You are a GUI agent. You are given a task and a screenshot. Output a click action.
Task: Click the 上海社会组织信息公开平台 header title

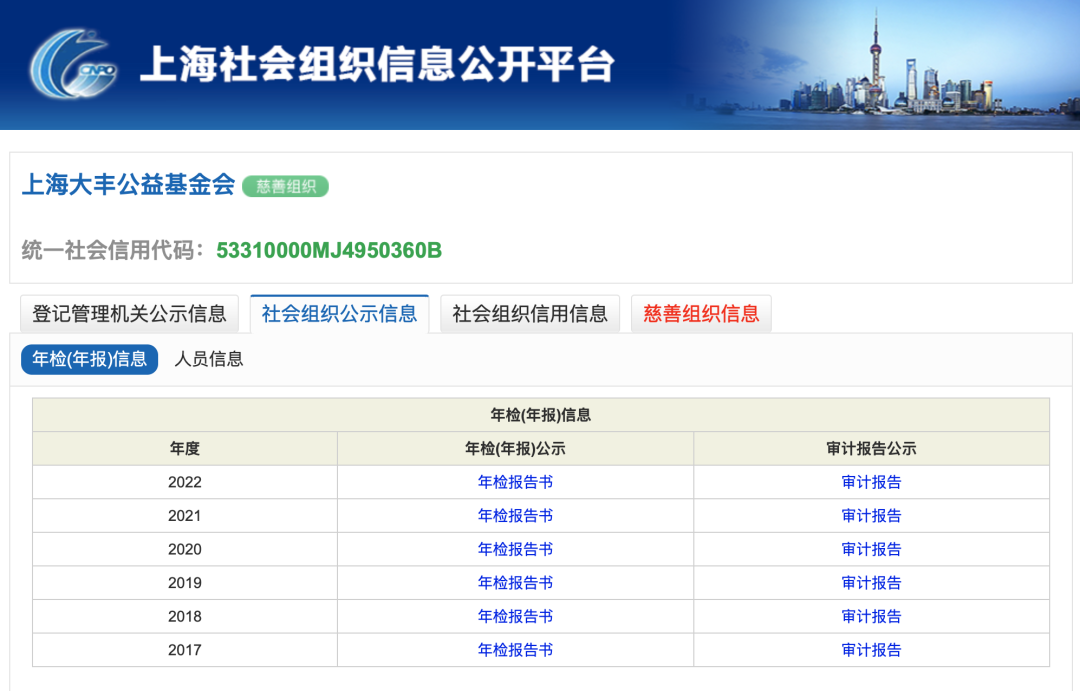point(377,65)
